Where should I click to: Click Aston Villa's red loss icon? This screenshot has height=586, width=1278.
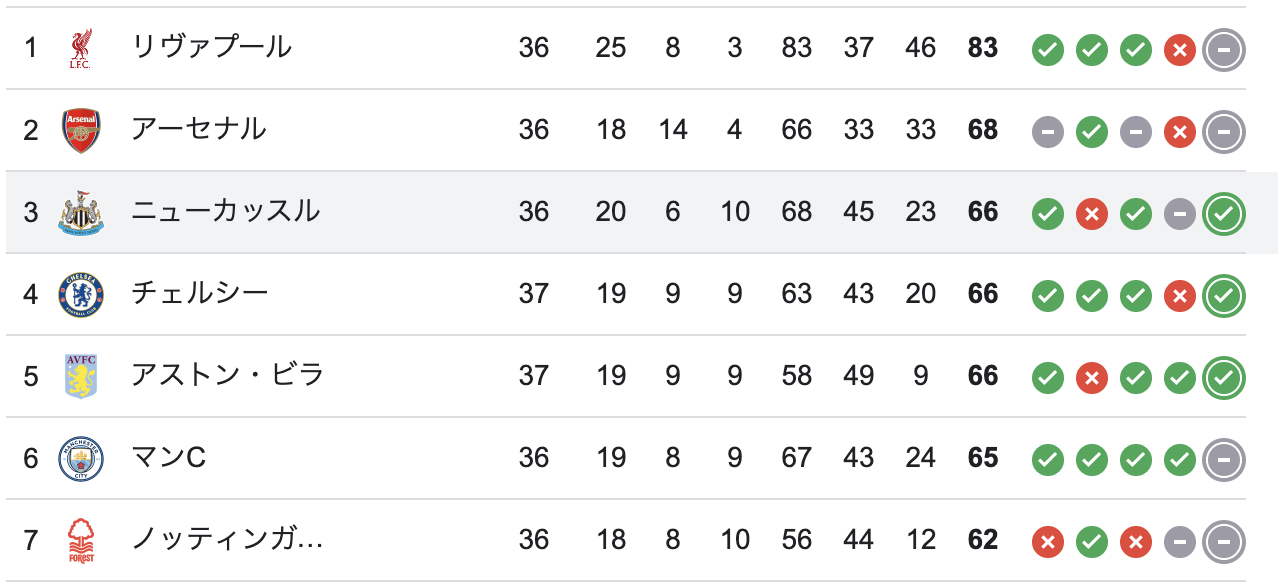tap(1092, 377)
